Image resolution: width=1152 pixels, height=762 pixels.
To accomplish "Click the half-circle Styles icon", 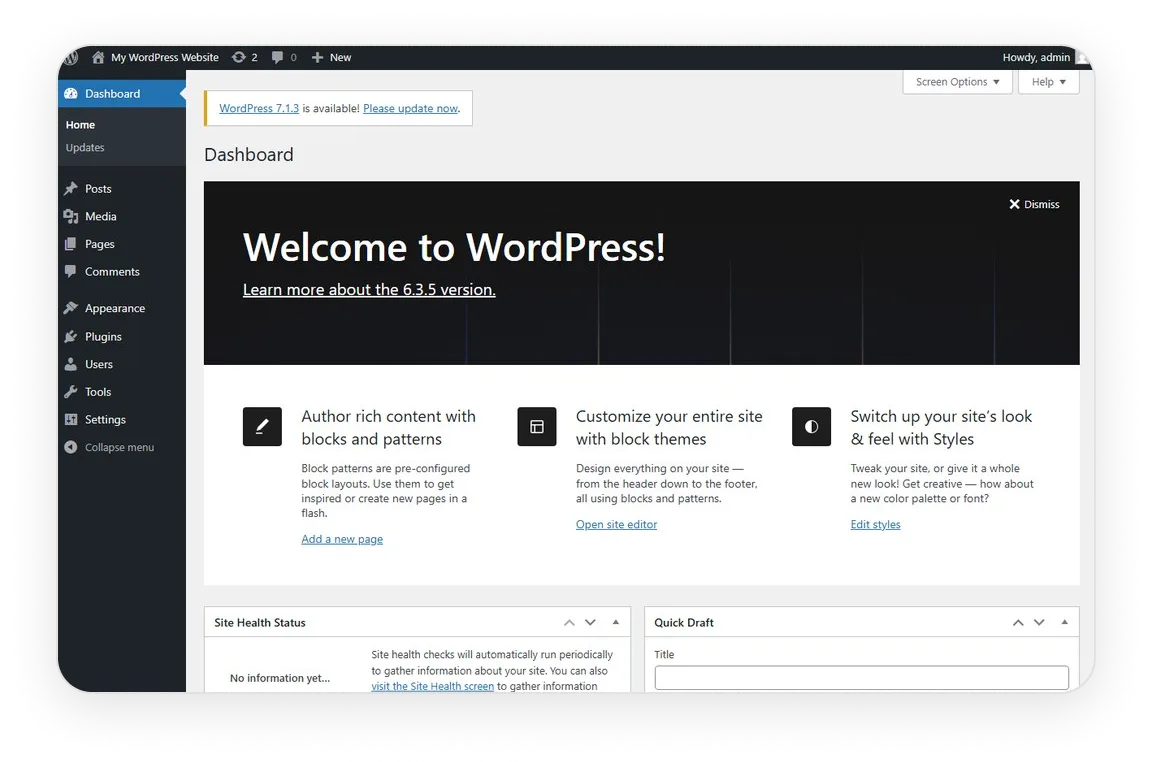I will click(x=811, y=426).
